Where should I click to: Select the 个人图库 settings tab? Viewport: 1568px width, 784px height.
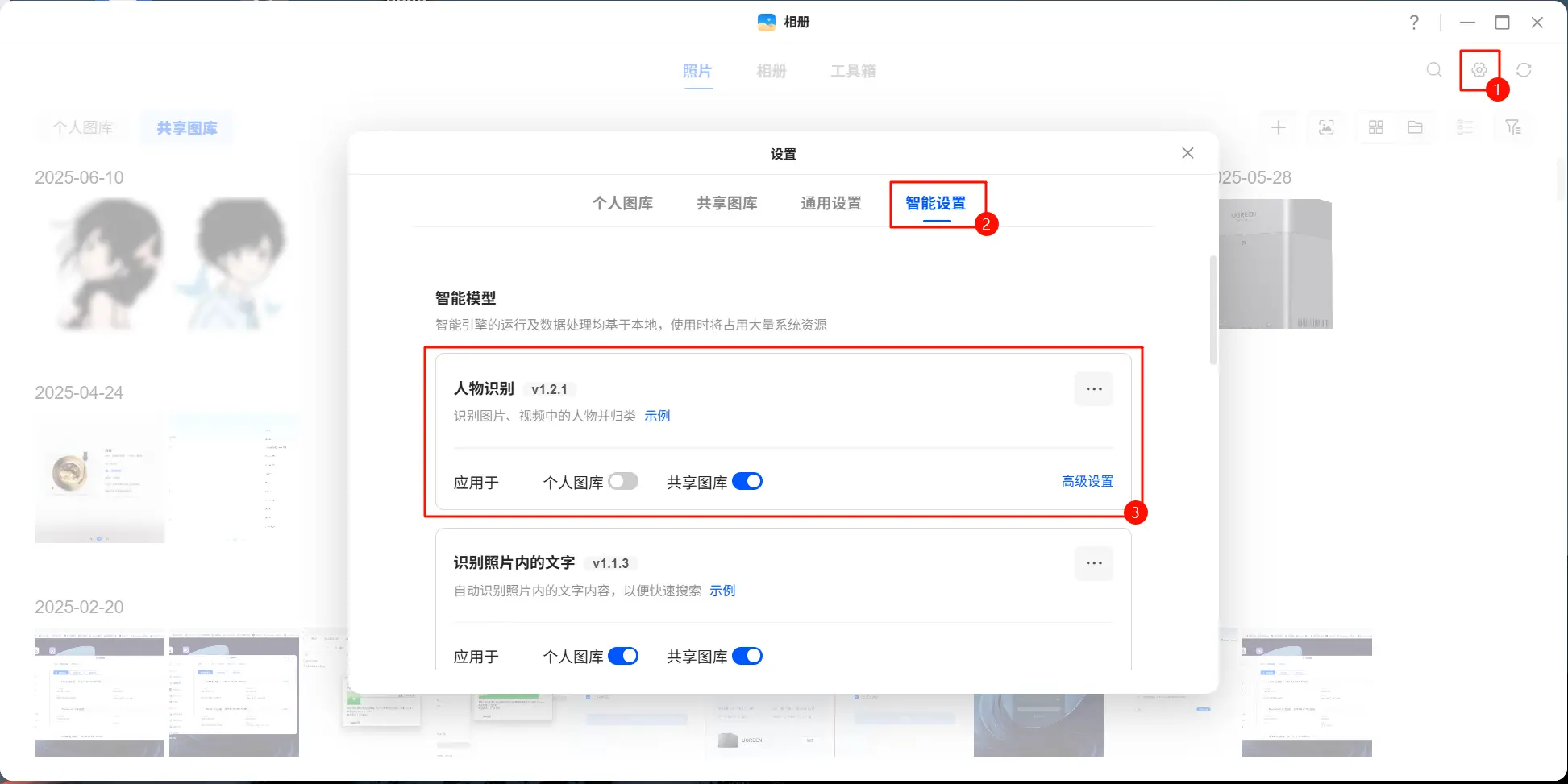tap(622, 203)
